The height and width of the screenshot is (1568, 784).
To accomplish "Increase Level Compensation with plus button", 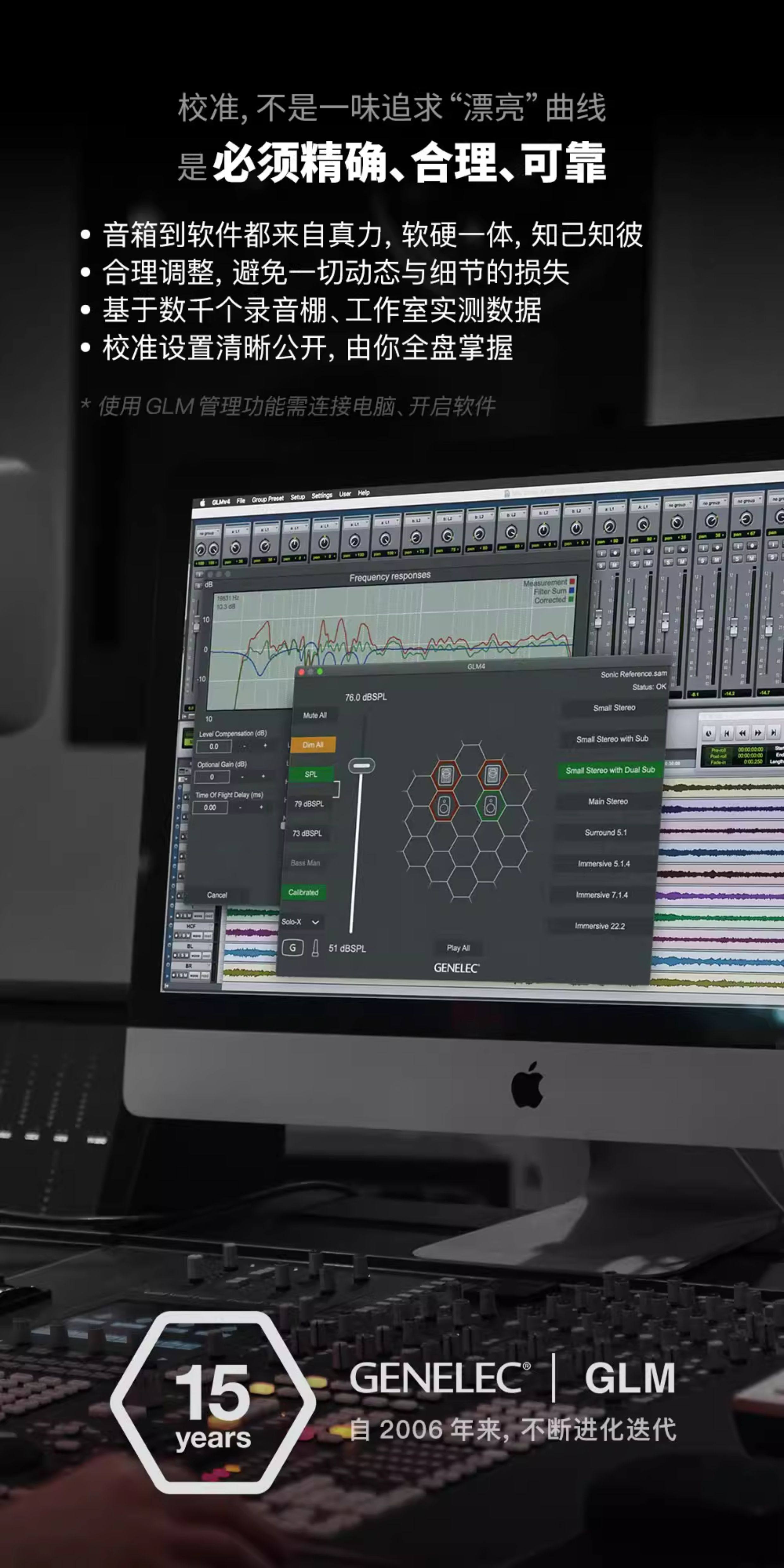I will (265, 746).
